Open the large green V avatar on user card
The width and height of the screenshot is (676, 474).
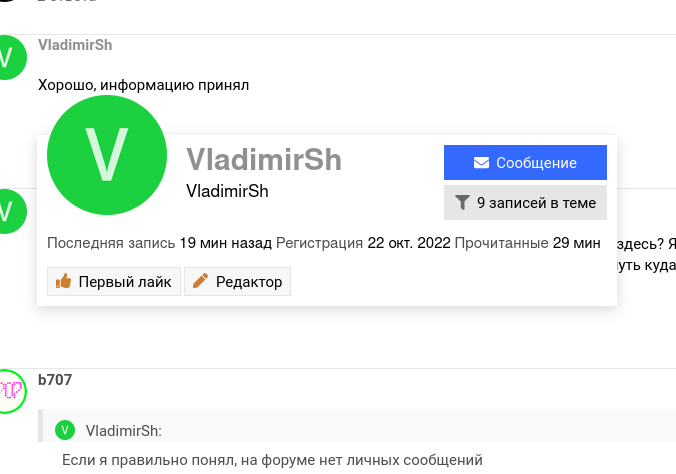point(107,155)
